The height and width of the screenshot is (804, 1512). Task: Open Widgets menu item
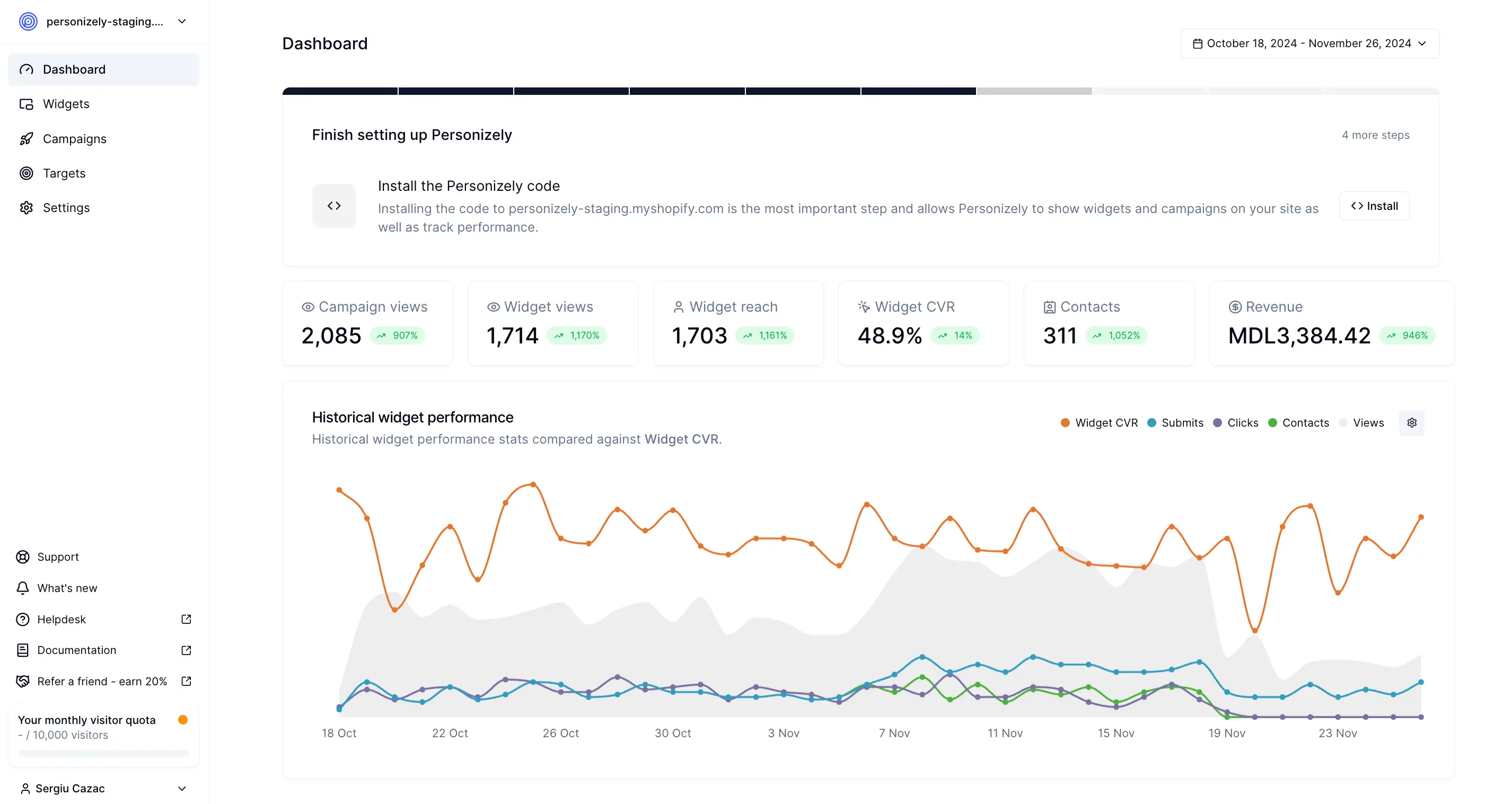[103, 104]
